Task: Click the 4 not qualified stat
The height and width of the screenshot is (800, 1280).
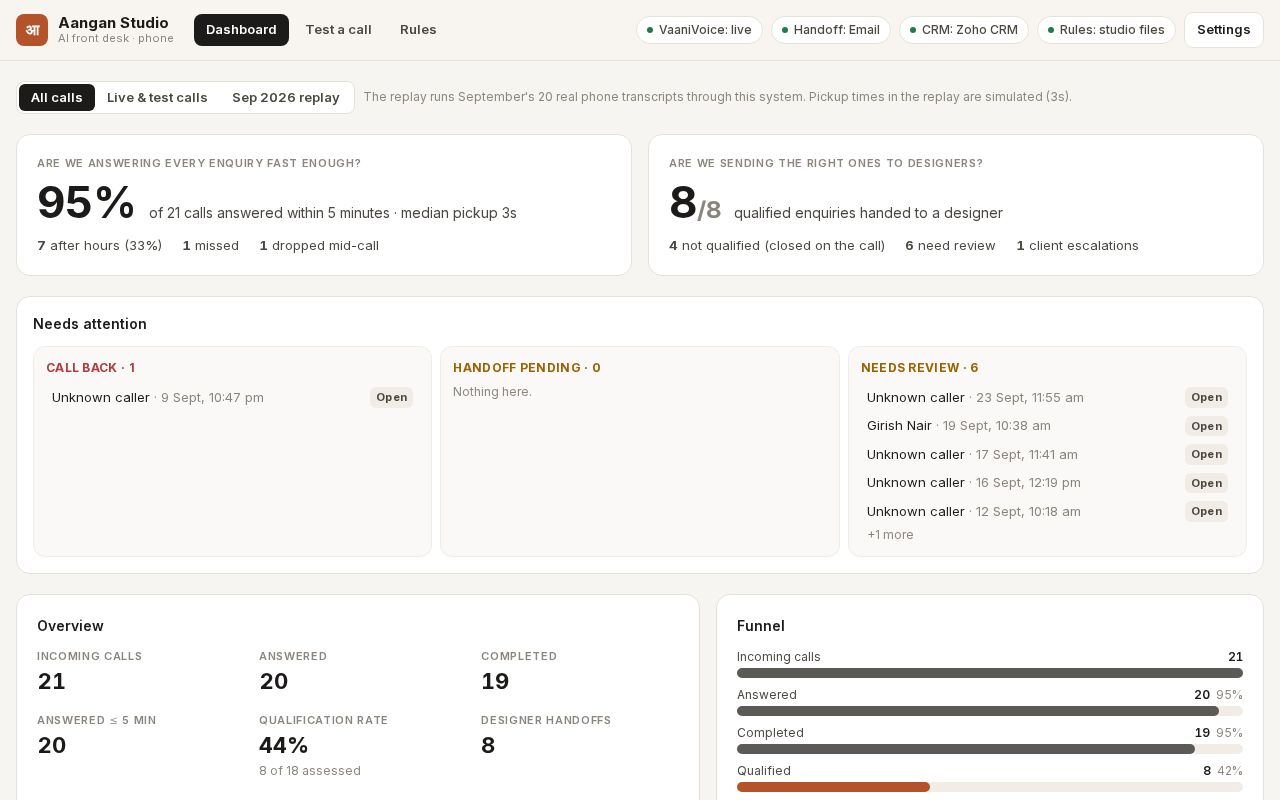Action: [x=777, y=246]
